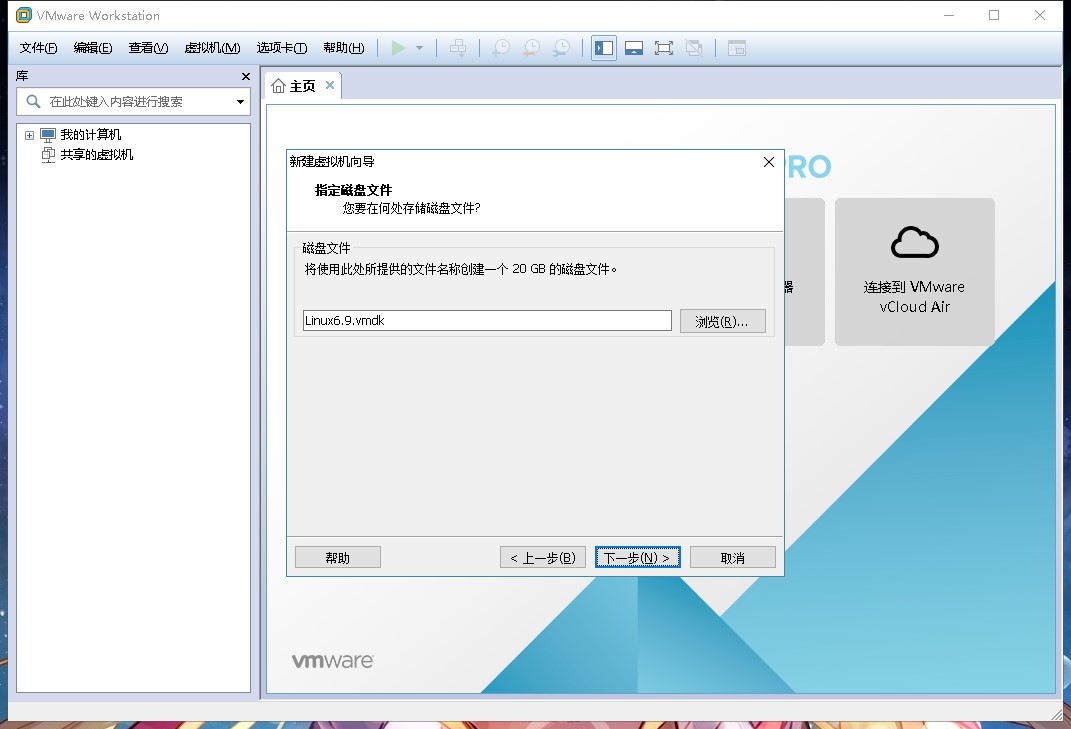
Task: Close the 库 library panel
Action: point(246,77)
